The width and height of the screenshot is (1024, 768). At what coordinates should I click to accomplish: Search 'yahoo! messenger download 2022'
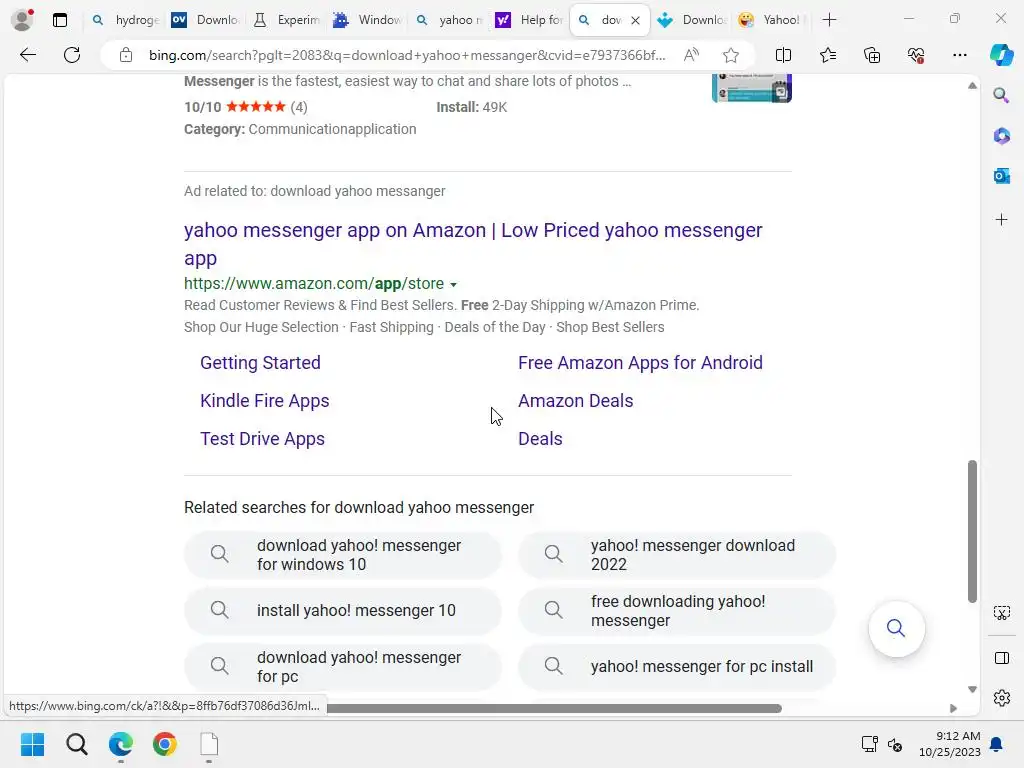pos(677,554)
